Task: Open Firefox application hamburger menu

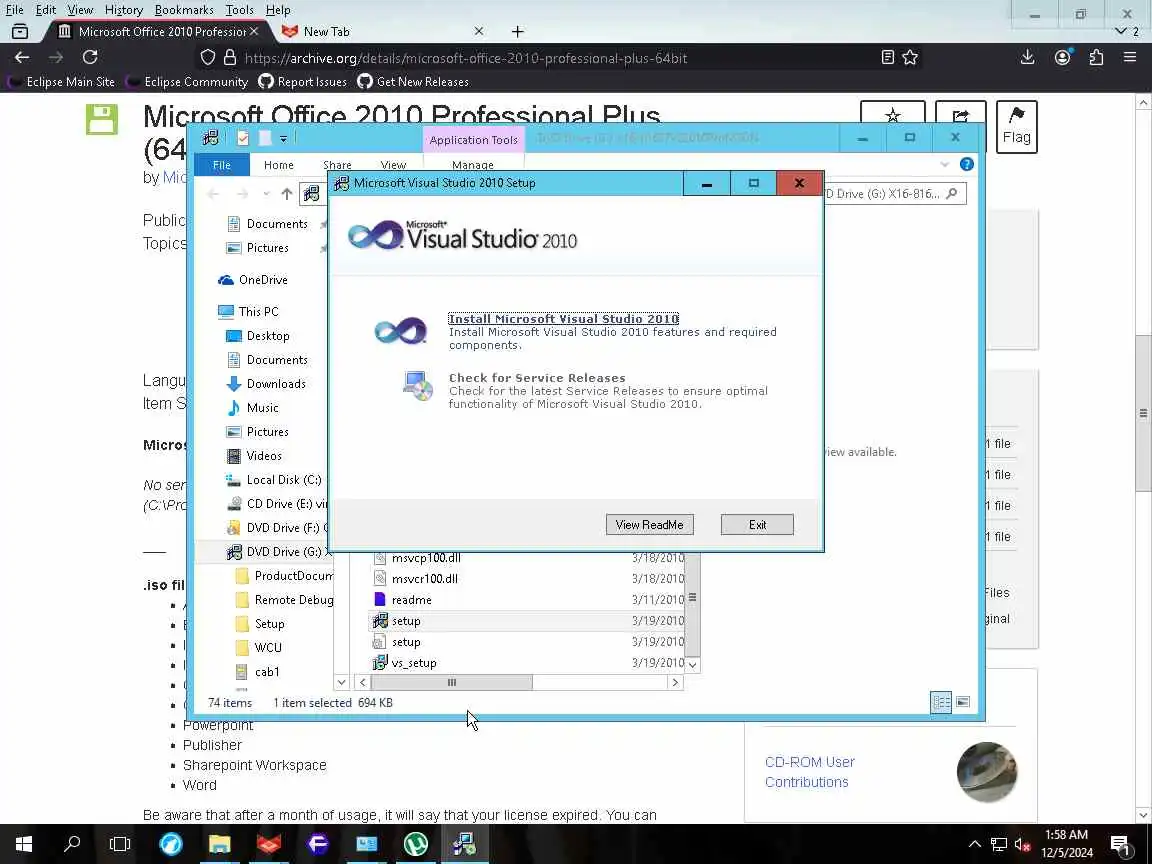Action: 1130,57
